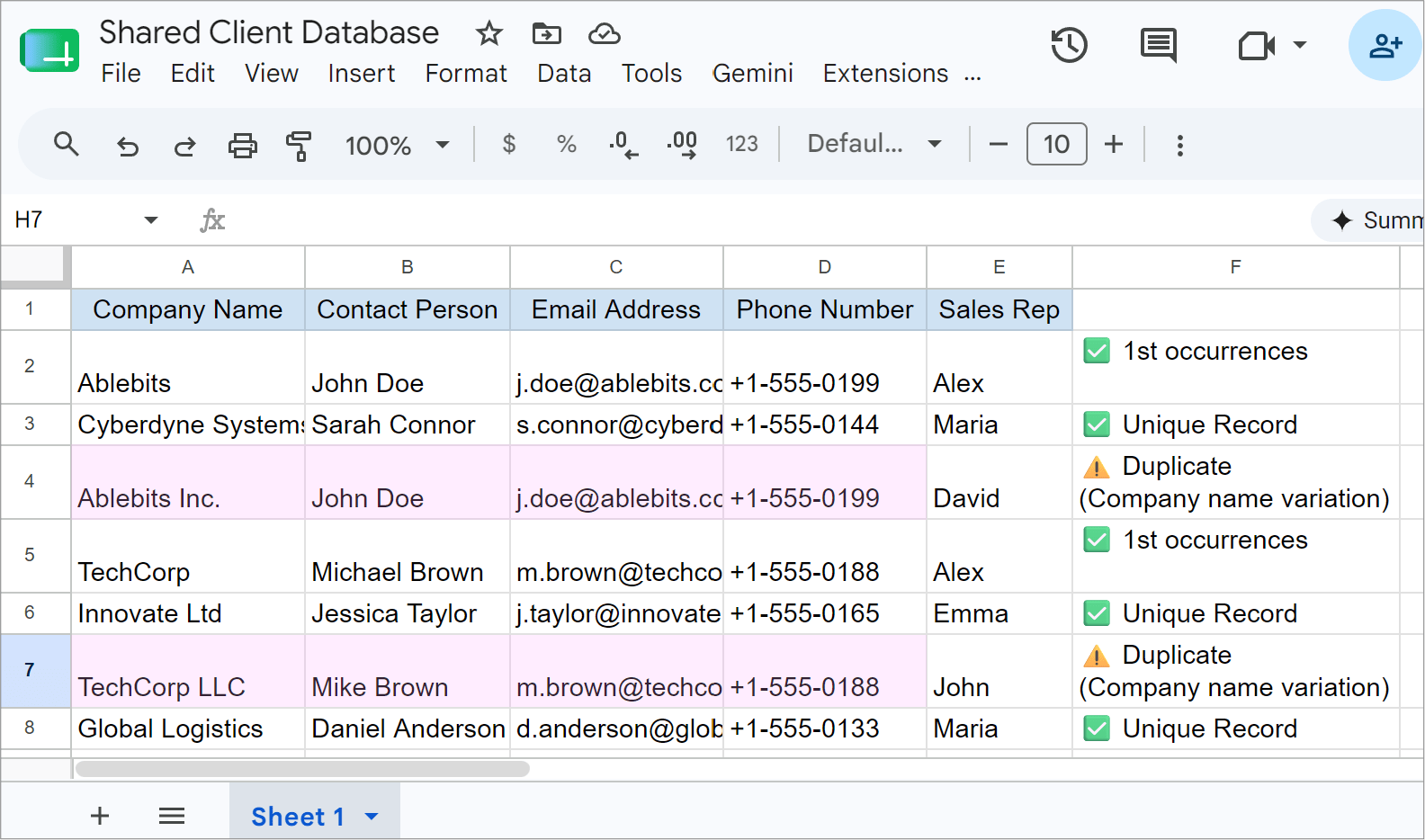
Task: Add a new sheet plus button
Action: coord(100,816)
